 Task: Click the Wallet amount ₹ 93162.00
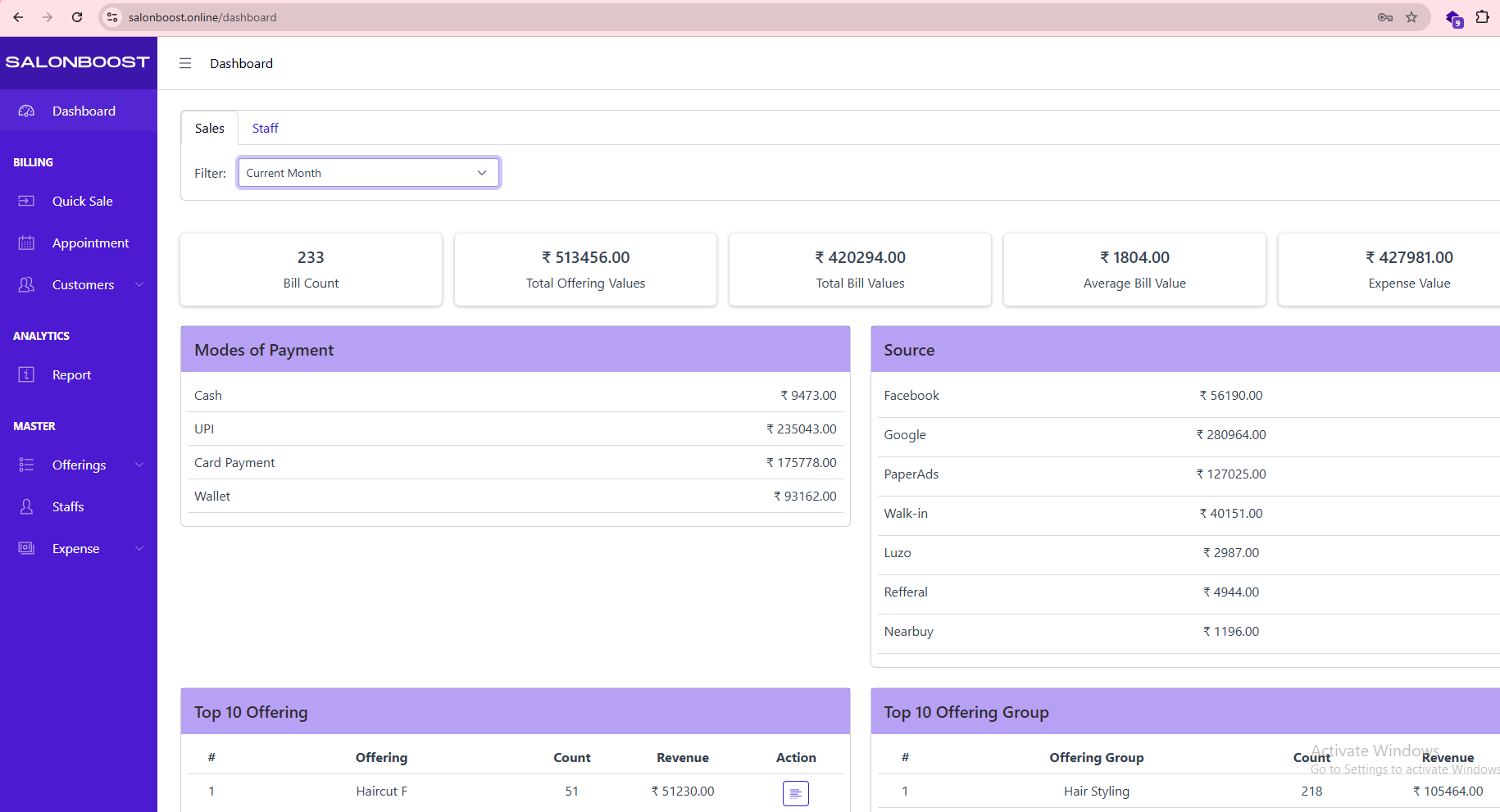(x=805, y=496)
